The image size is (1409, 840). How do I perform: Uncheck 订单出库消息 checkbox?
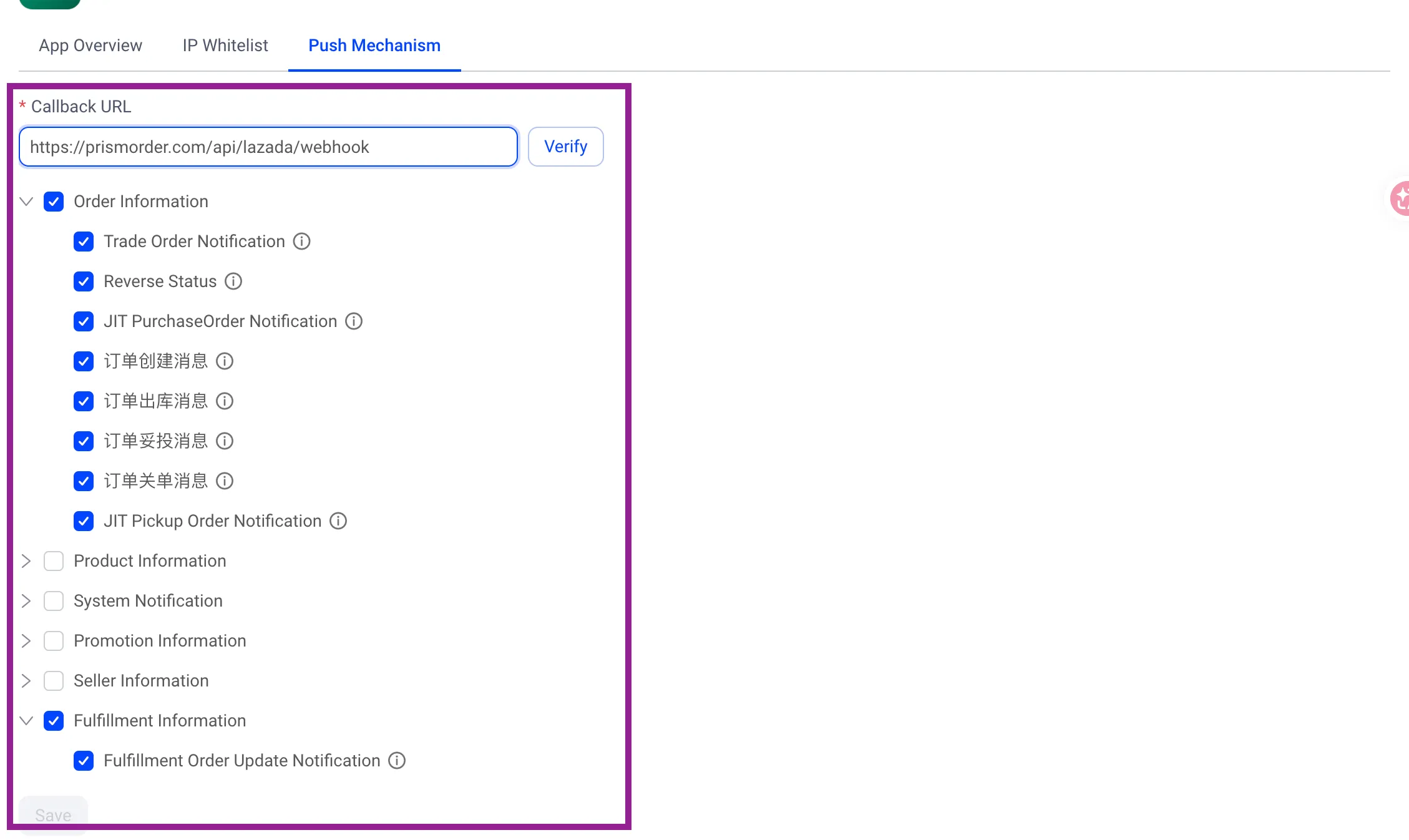coord(84,401)
